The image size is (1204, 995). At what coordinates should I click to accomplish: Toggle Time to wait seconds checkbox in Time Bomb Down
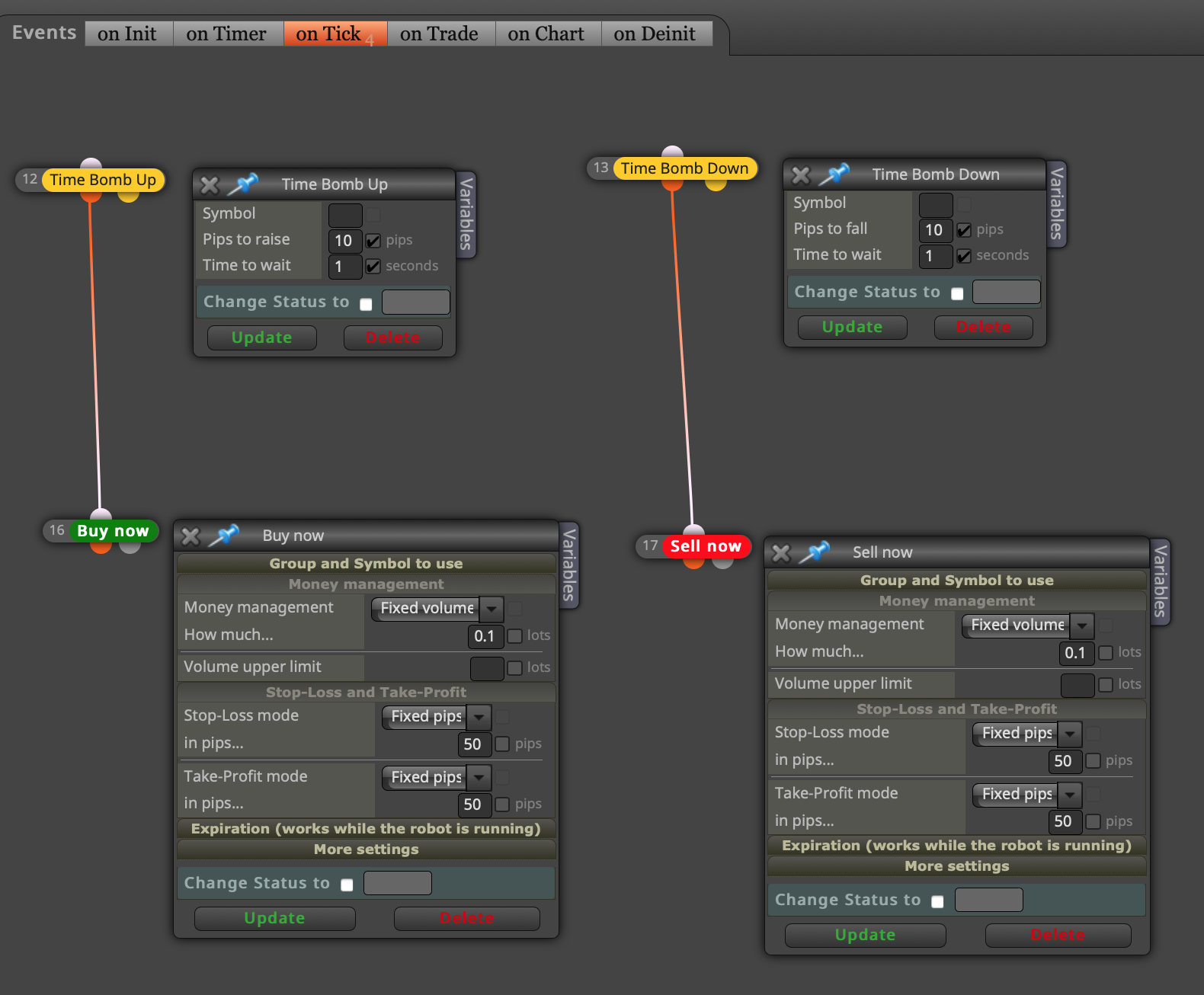coord(964,256)
